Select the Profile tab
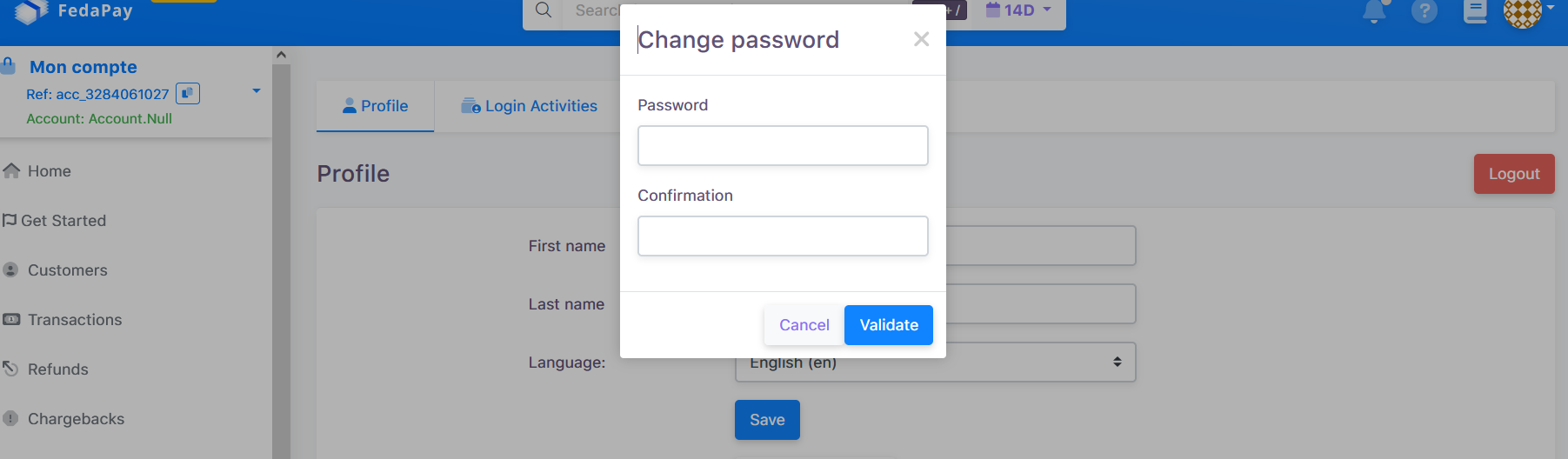Viewport: 1568px width, 459px height. 375,106
